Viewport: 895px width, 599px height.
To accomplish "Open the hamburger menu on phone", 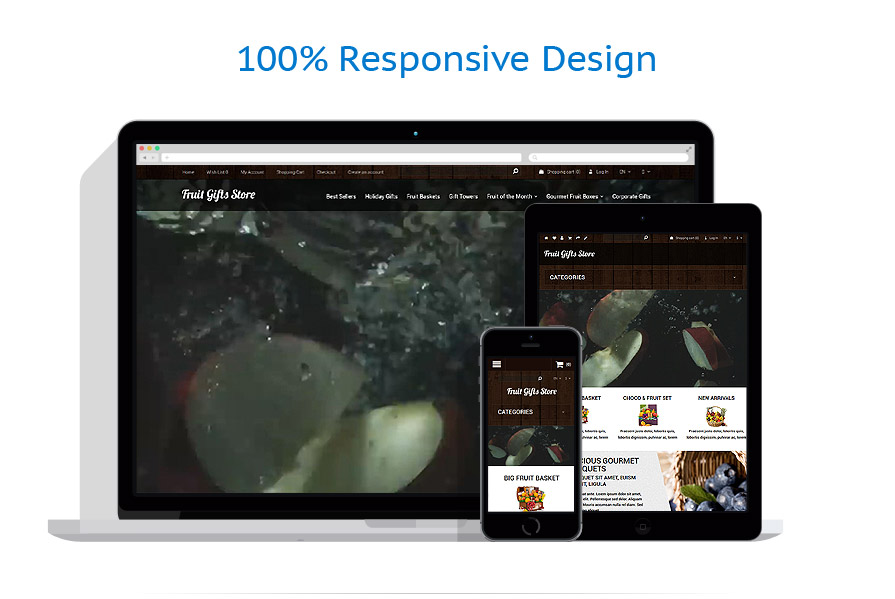I will click(497, 364).
